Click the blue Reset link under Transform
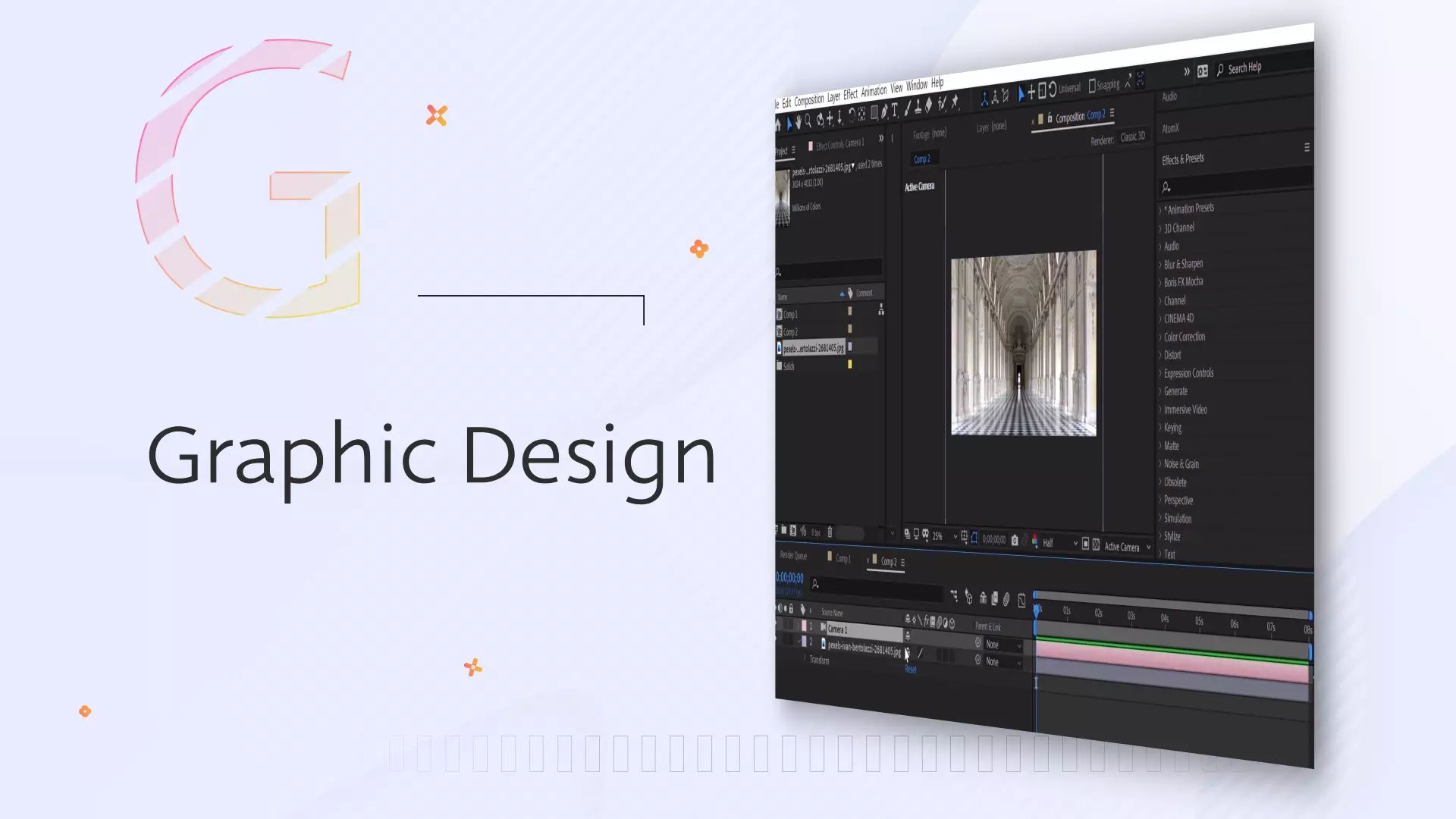Image resolution: width=1456 pixels, height=819 pixels. (911, 669)
